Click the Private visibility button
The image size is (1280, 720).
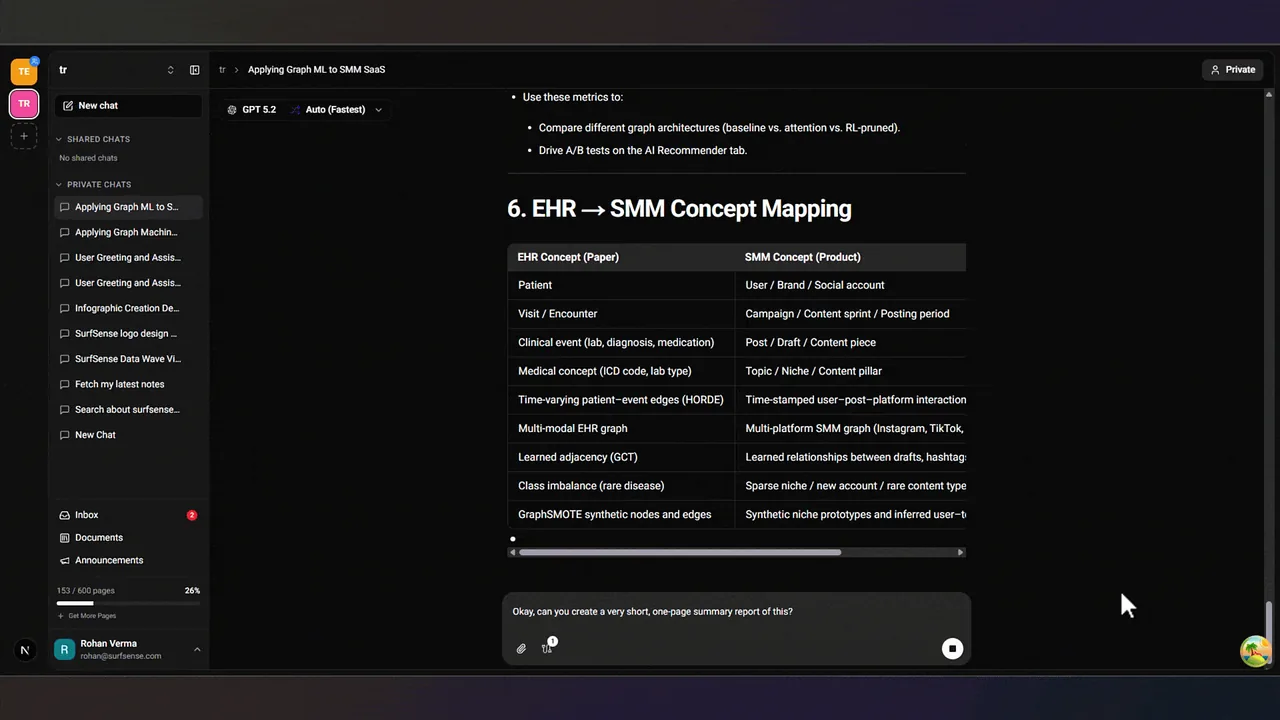click(1233, 70)
